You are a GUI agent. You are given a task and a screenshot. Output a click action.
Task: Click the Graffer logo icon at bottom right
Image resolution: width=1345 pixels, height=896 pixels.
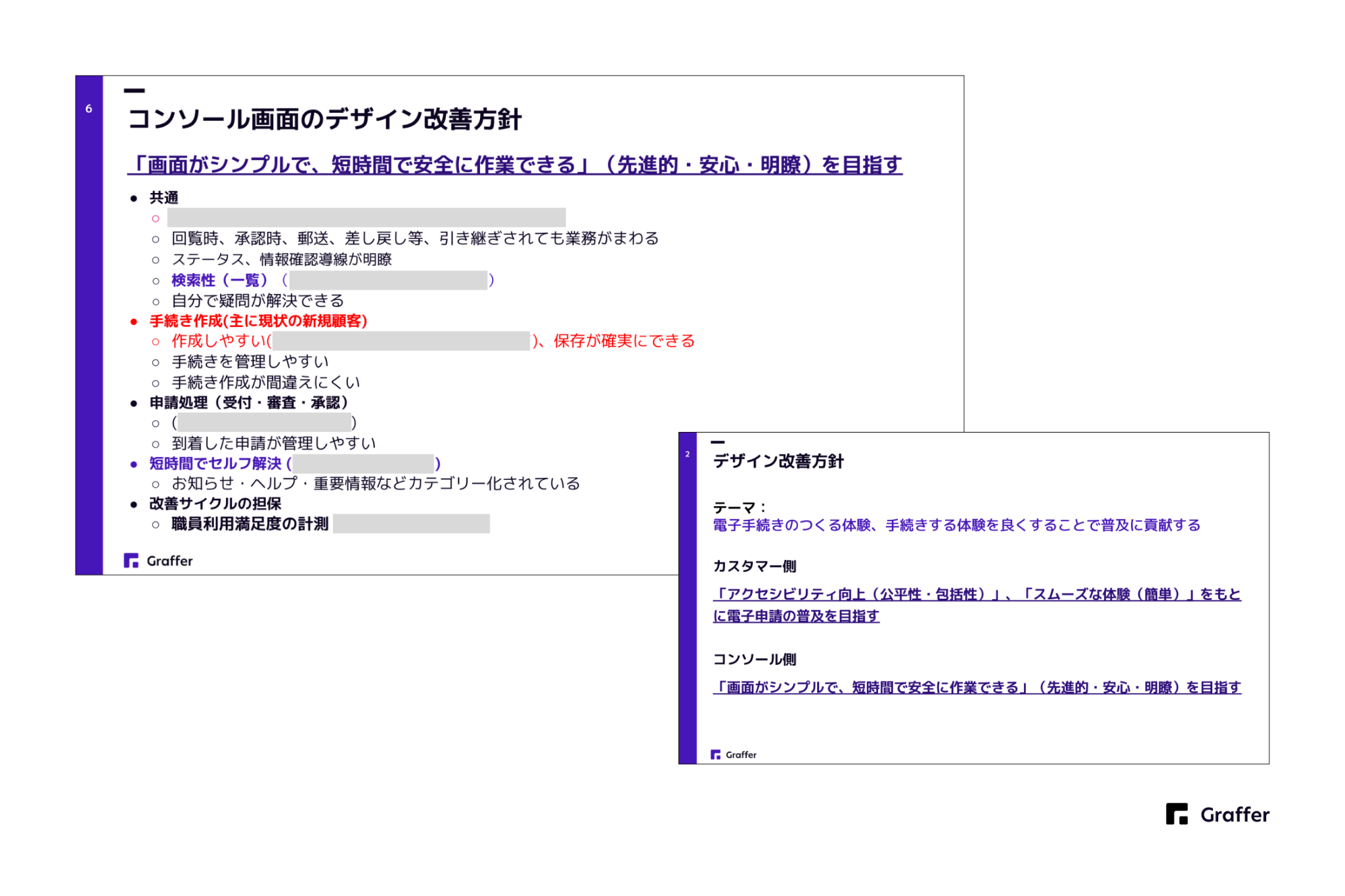[x=1177, y=814]
